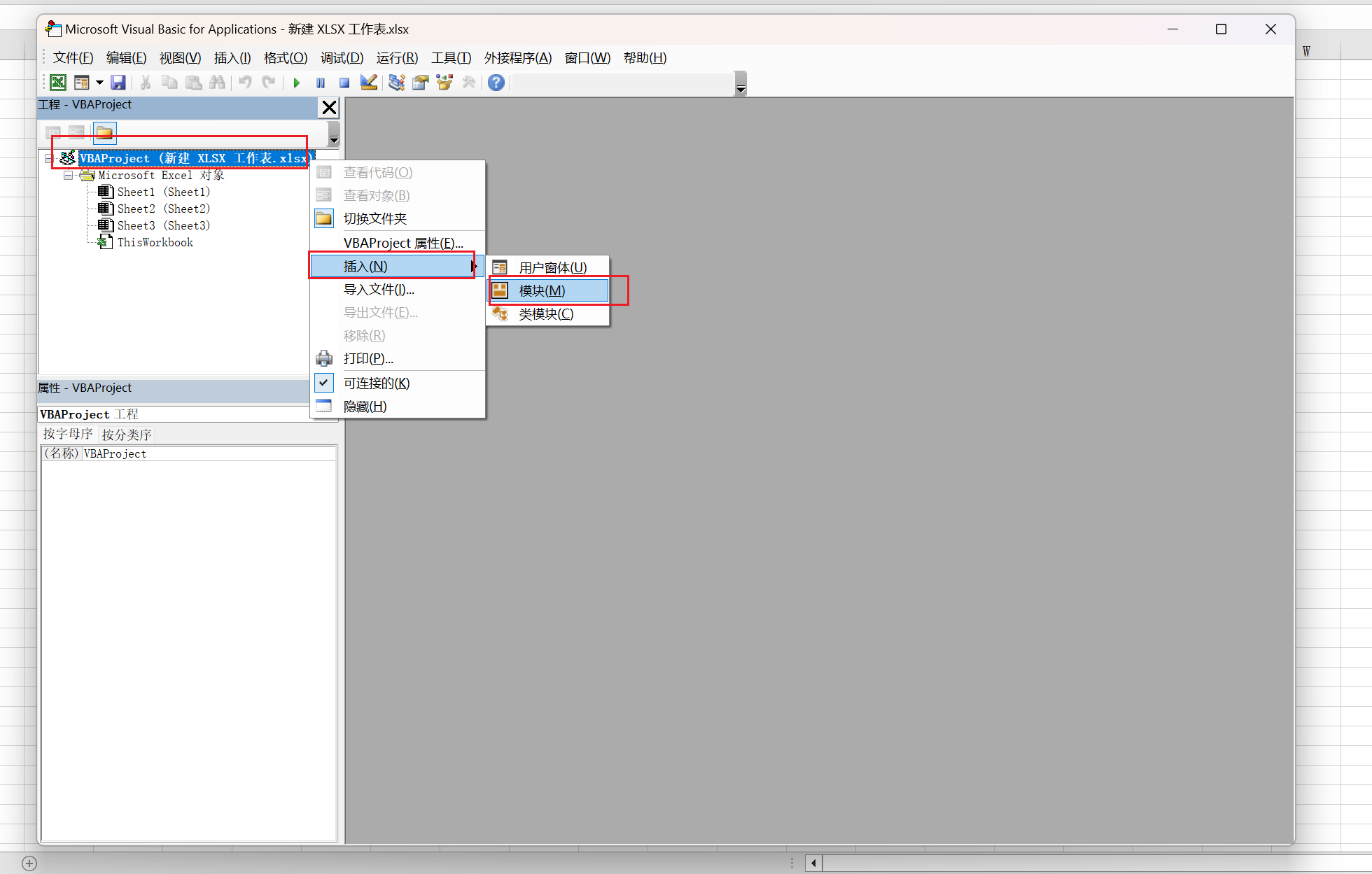
Task: Open VBAProject 属性(E)... from context menu
Action: coord(398,243)
